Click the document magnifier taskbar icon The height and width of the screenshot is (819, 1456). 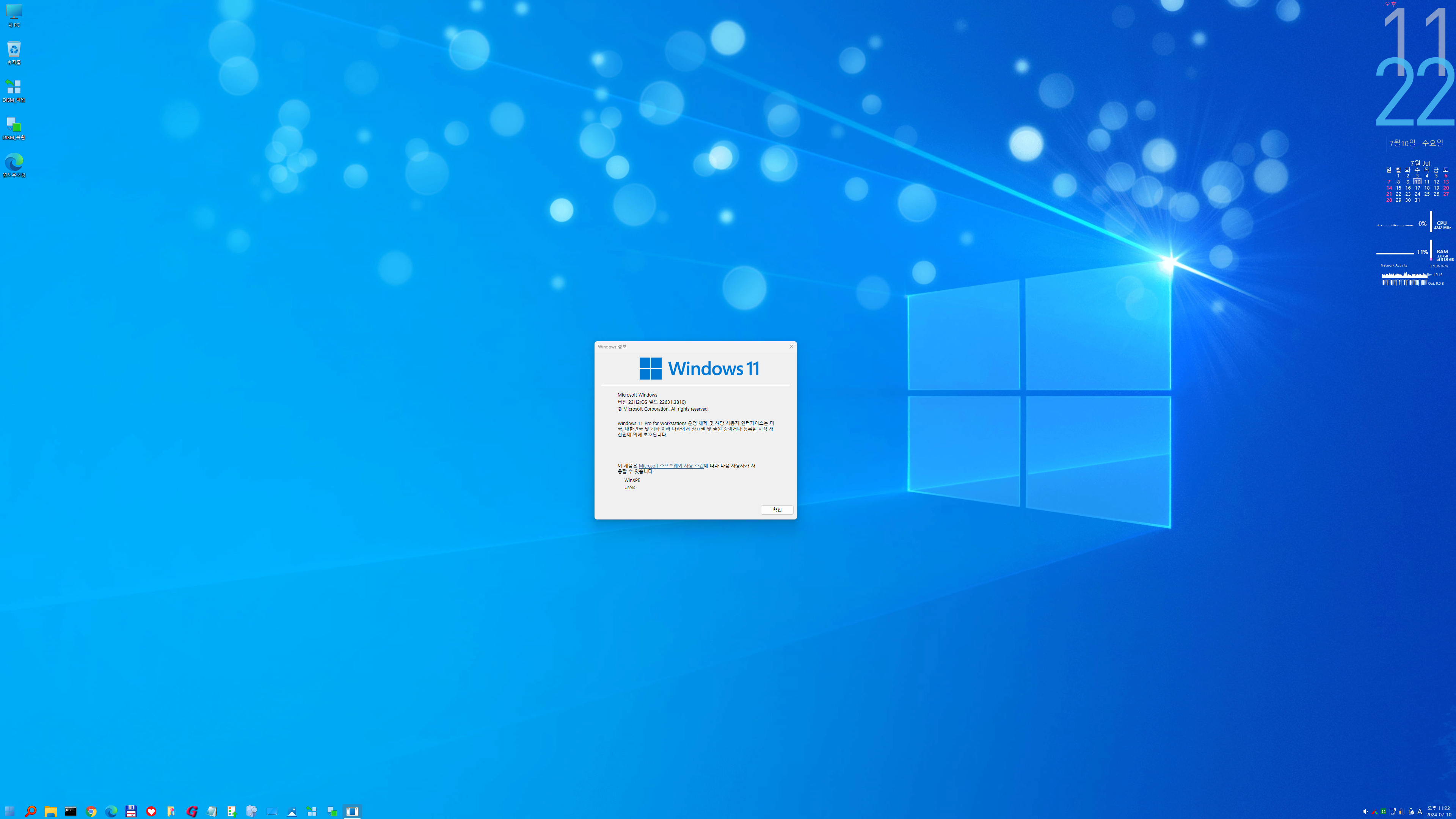pos(251,811)
